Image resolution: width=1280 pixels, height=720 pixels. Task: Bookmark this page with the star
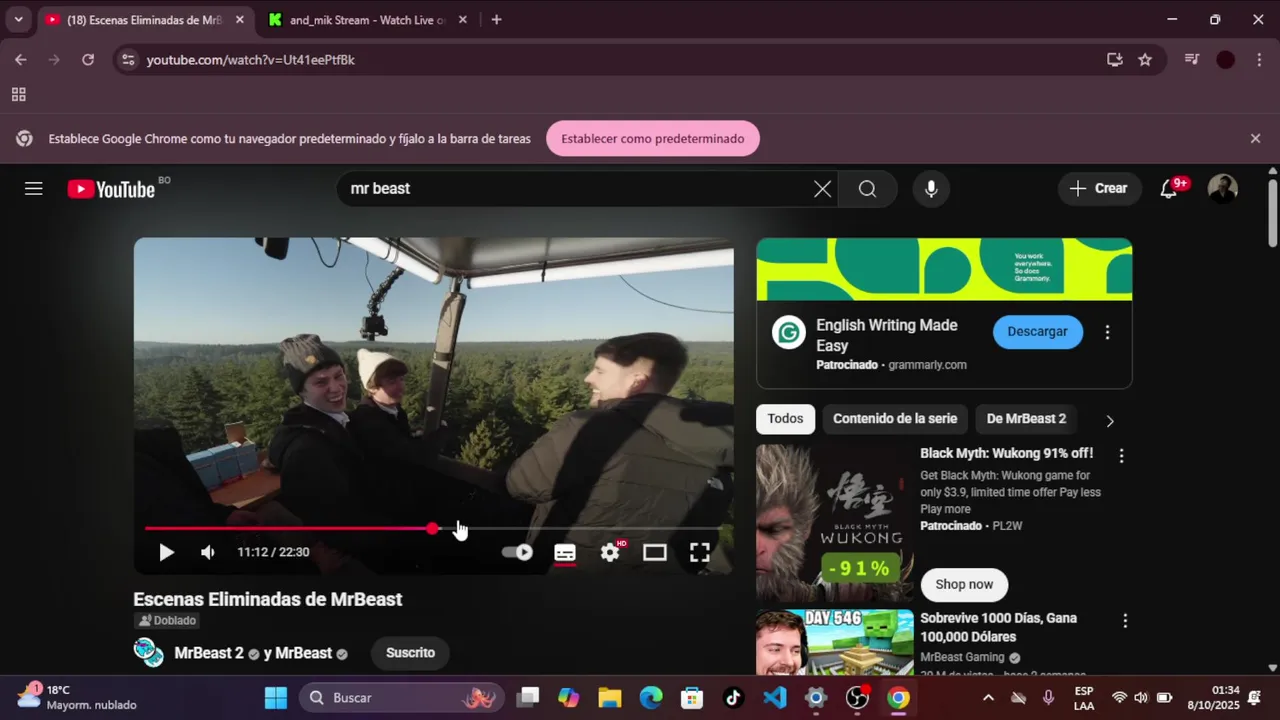tap(1145, 60)
